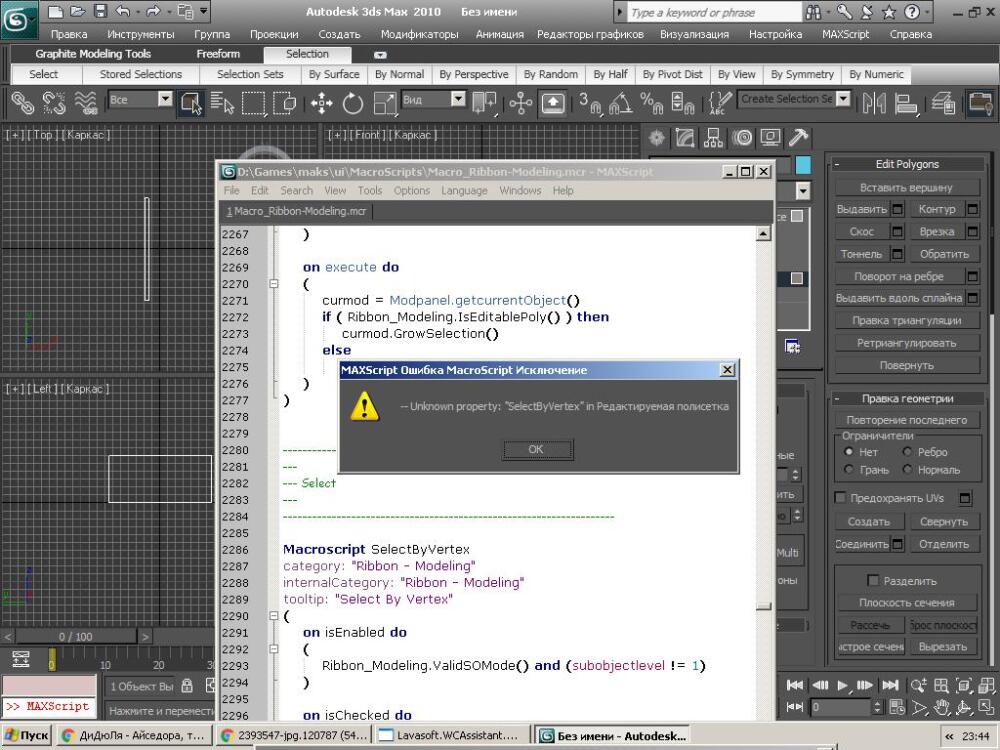Activate Pan View hand tool
Image resolution: width=1000 pixels, height=750 pixels.
pos(941,707)
